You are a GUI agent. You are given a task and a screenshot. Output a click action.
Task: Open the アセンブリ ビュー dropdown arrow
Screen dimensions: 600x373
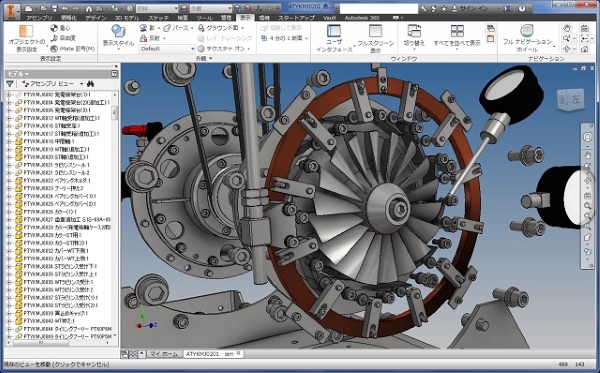[x=81, y=84]
